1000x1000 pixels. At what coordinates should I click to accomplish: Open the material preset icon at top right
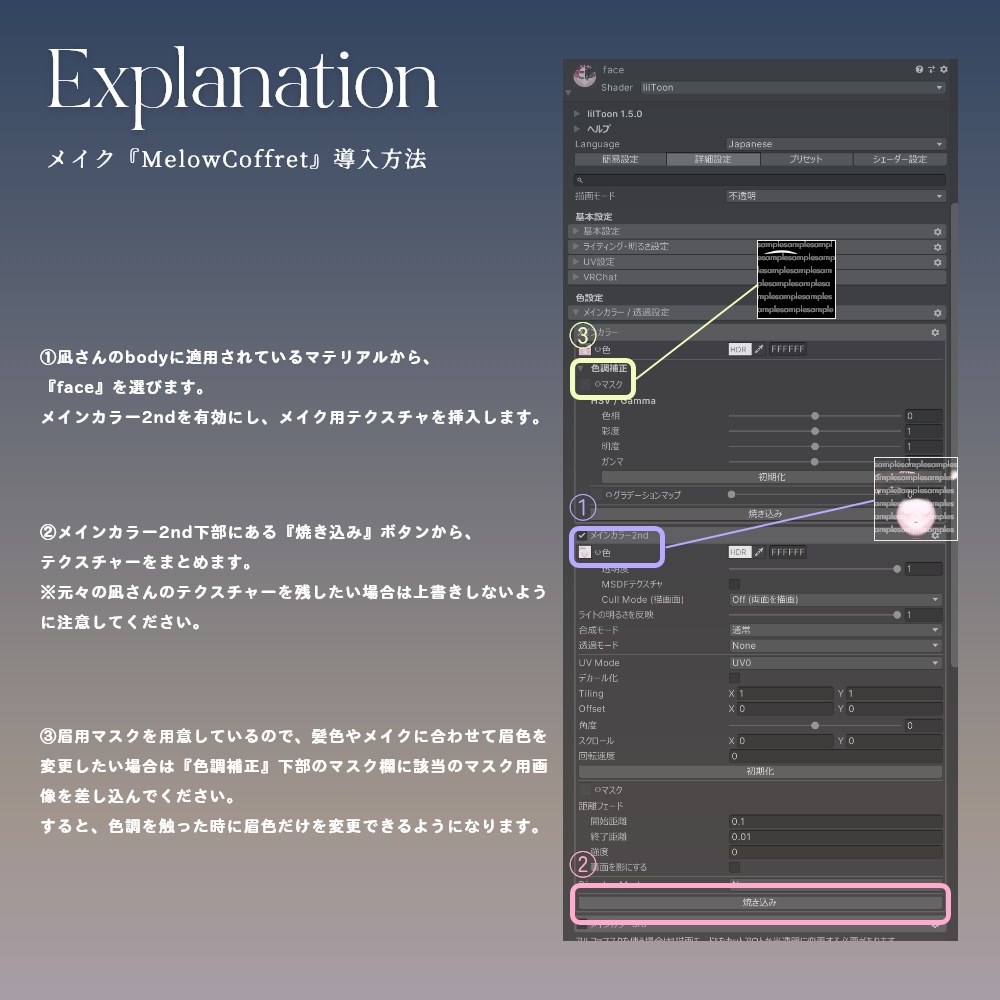(x=930, y=70)
